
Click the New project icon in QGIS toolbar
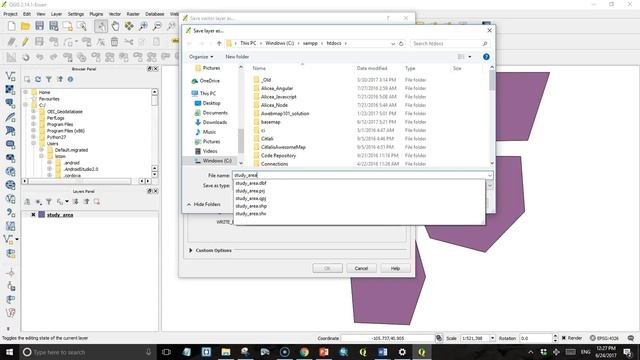[x=11, y=27]
